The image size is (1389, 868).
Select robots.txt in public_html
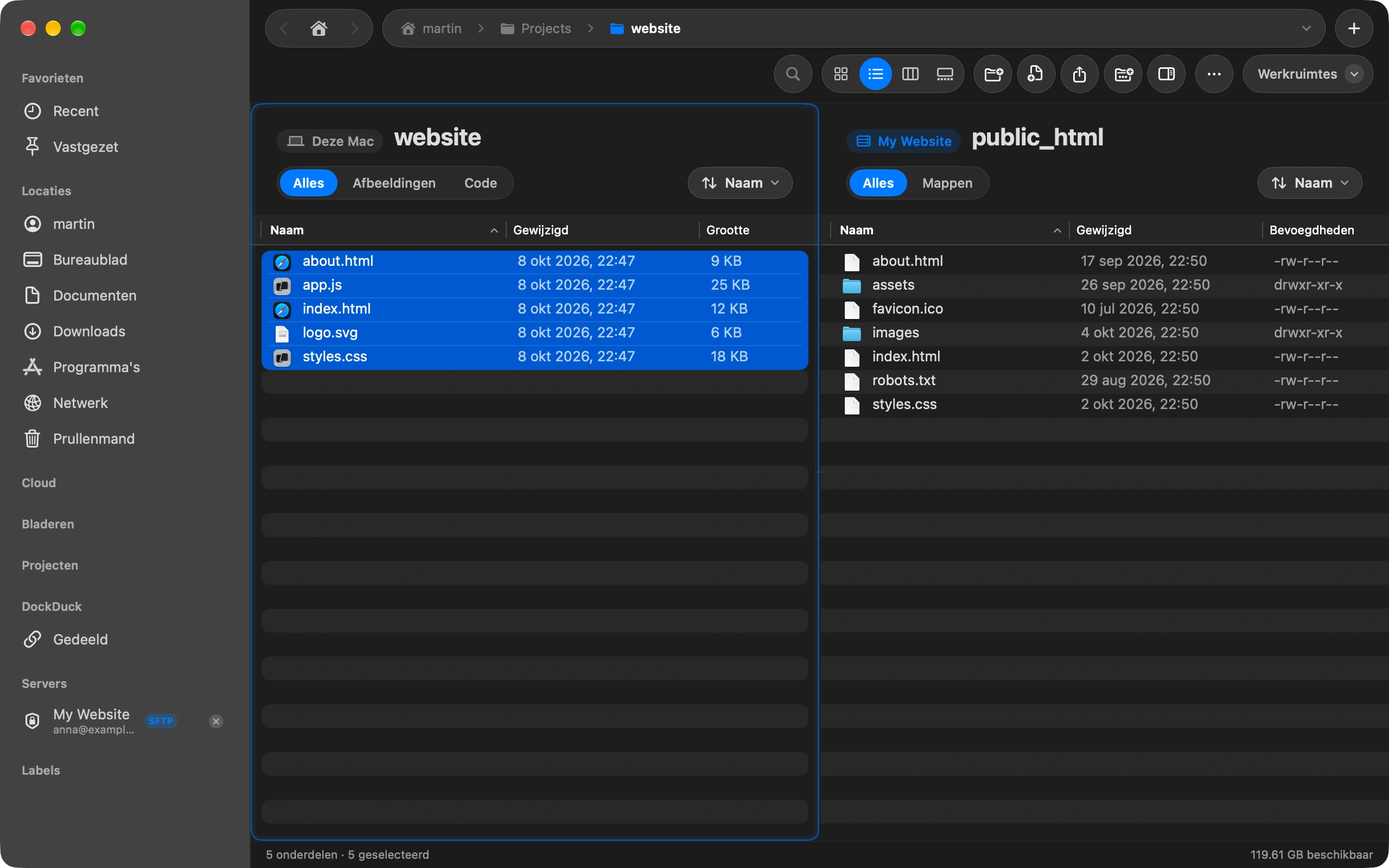[x=1104, y=380]
